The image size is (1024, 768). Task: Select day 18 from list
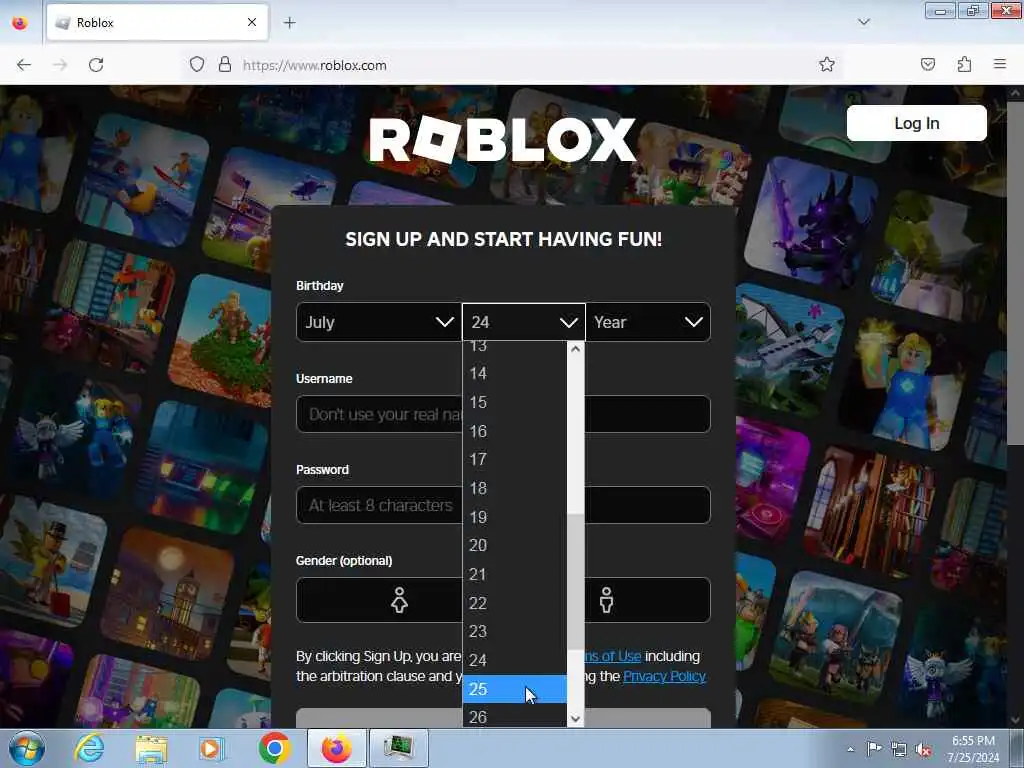pyautogui.click(x=514, y=488)
